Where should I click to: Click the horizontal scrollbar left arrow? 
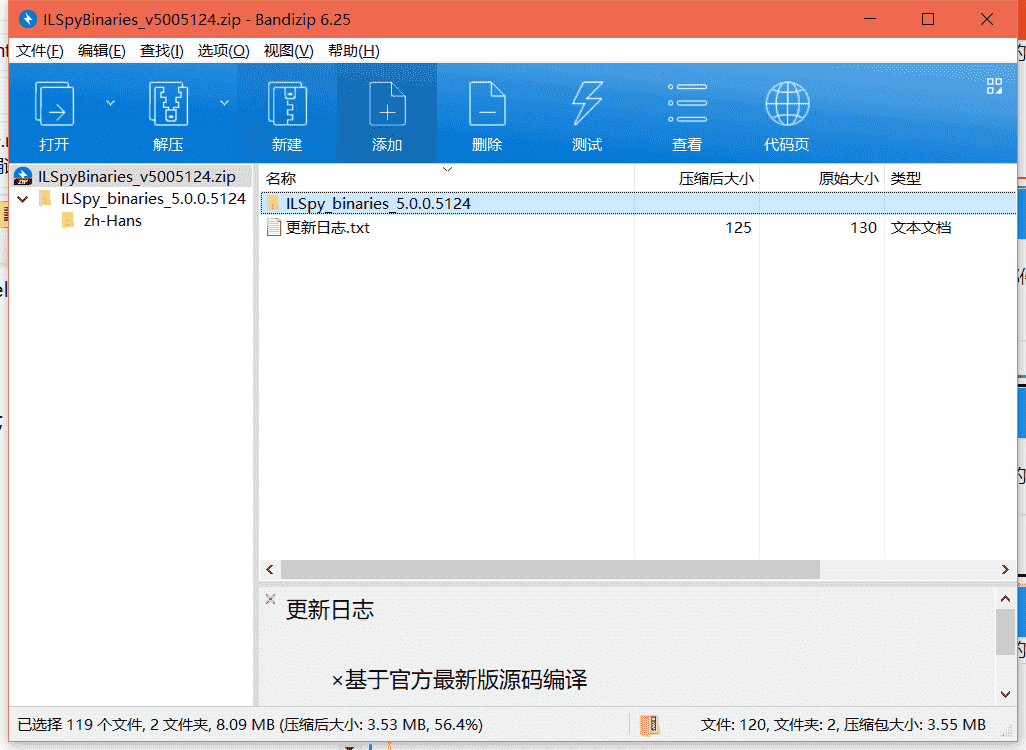270,569
